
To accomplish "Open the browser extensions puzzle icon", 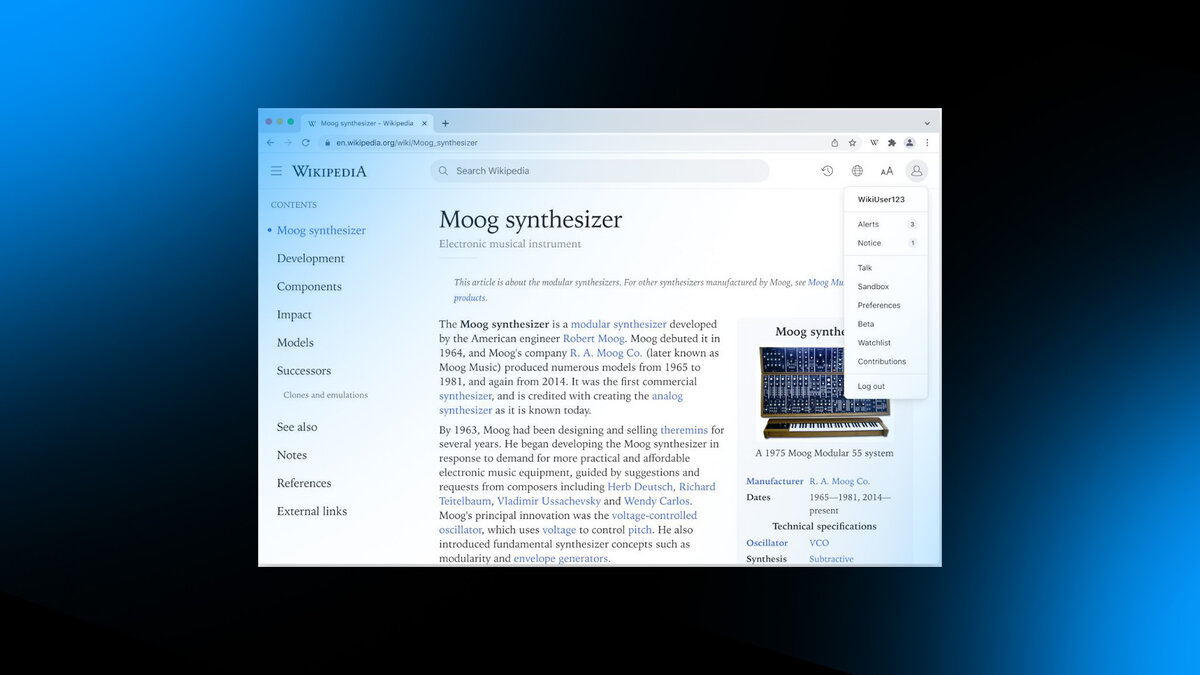I will click(x=892, y=143).
